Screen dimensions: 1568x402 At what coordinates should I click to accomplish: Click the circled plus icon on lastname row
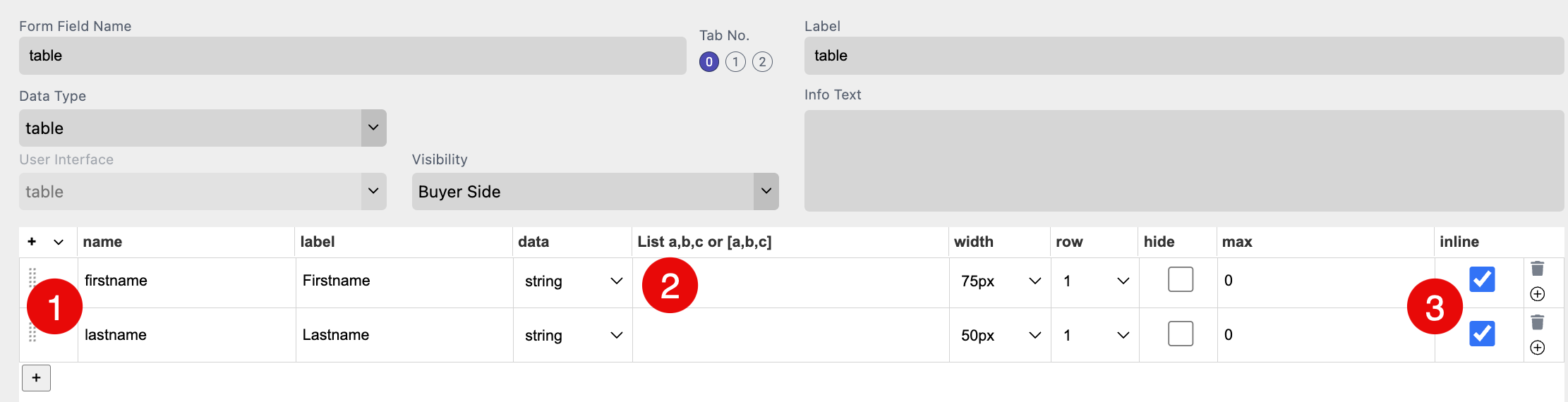[1537, 348]
